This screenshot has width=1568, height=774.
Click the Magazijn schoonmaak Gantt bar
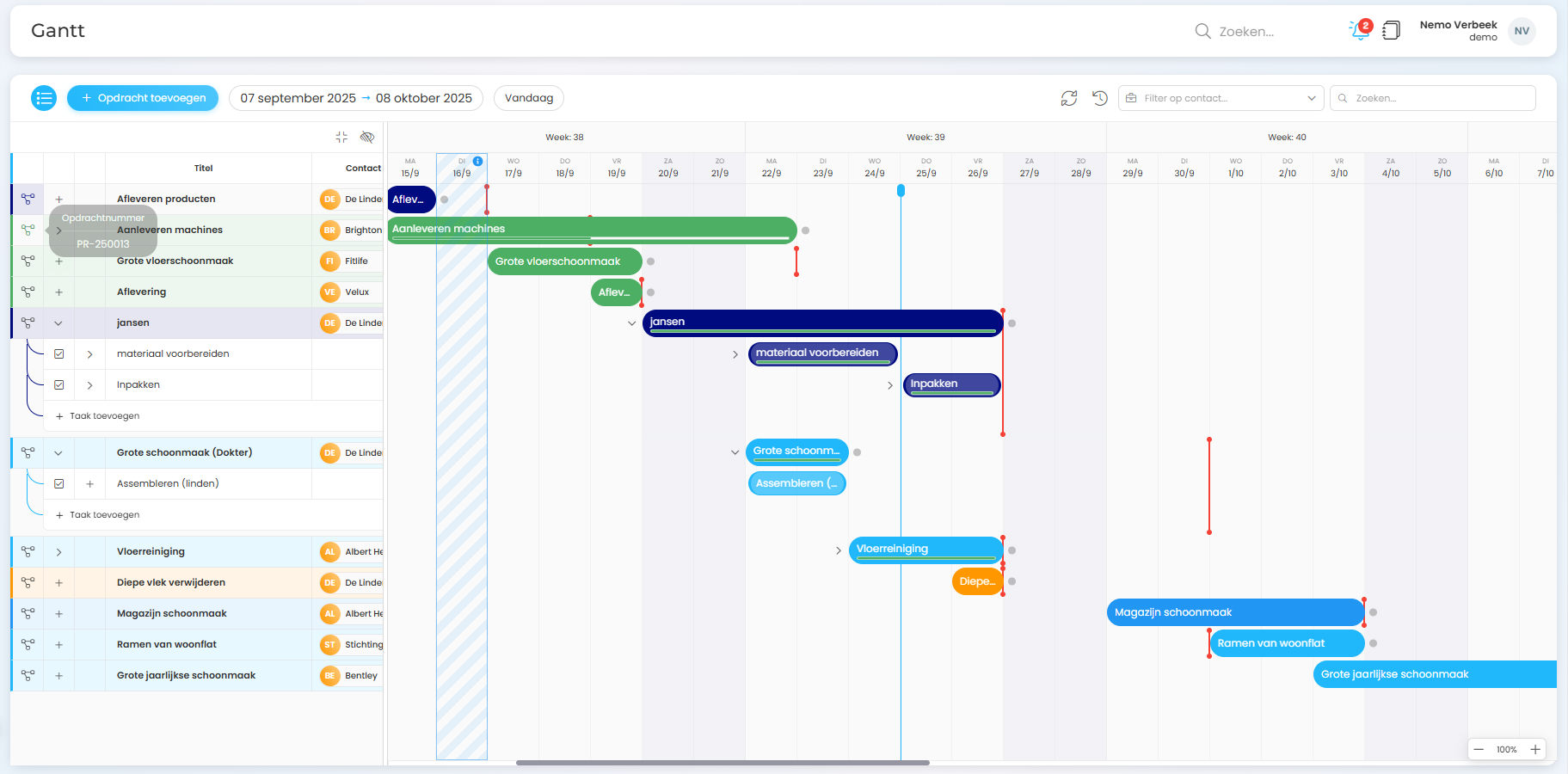(x=1234, y=612)
